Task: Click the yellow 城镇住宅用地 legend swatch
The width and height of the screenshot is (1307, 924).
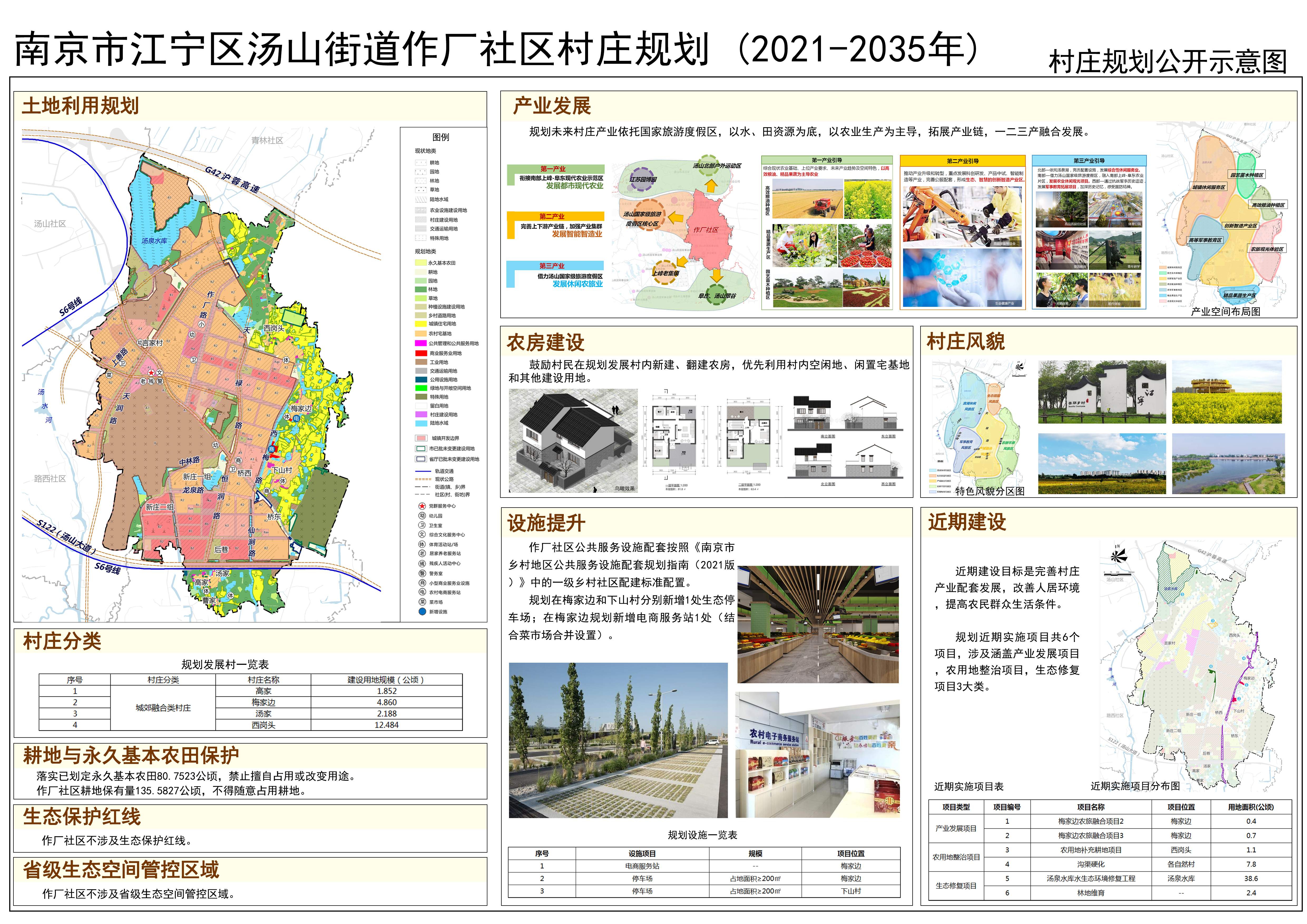Action: coord(421,324)
